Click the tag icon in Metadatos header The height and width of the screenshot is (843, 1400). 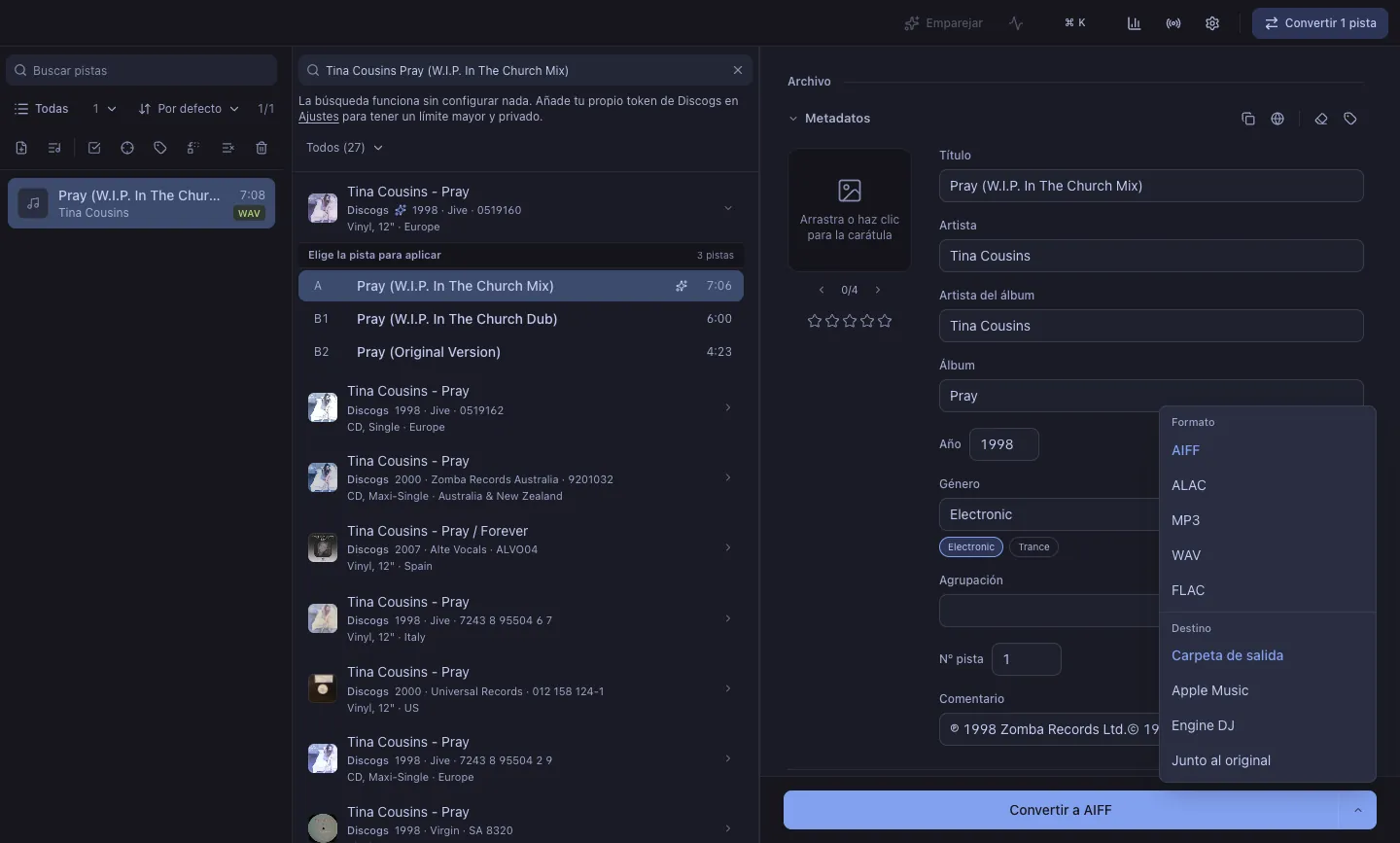point(1350,119)
